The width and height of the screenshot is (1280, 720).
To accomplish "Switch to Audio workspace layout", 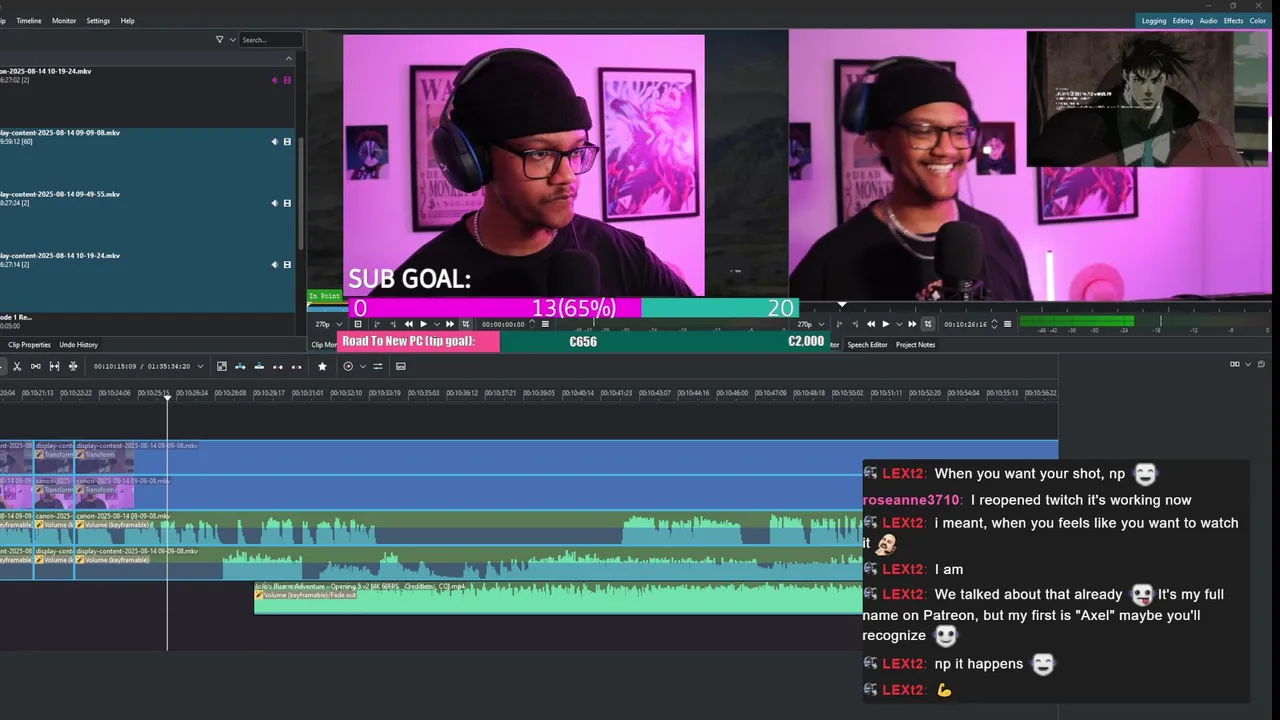I will click(x=1208, y=20).
